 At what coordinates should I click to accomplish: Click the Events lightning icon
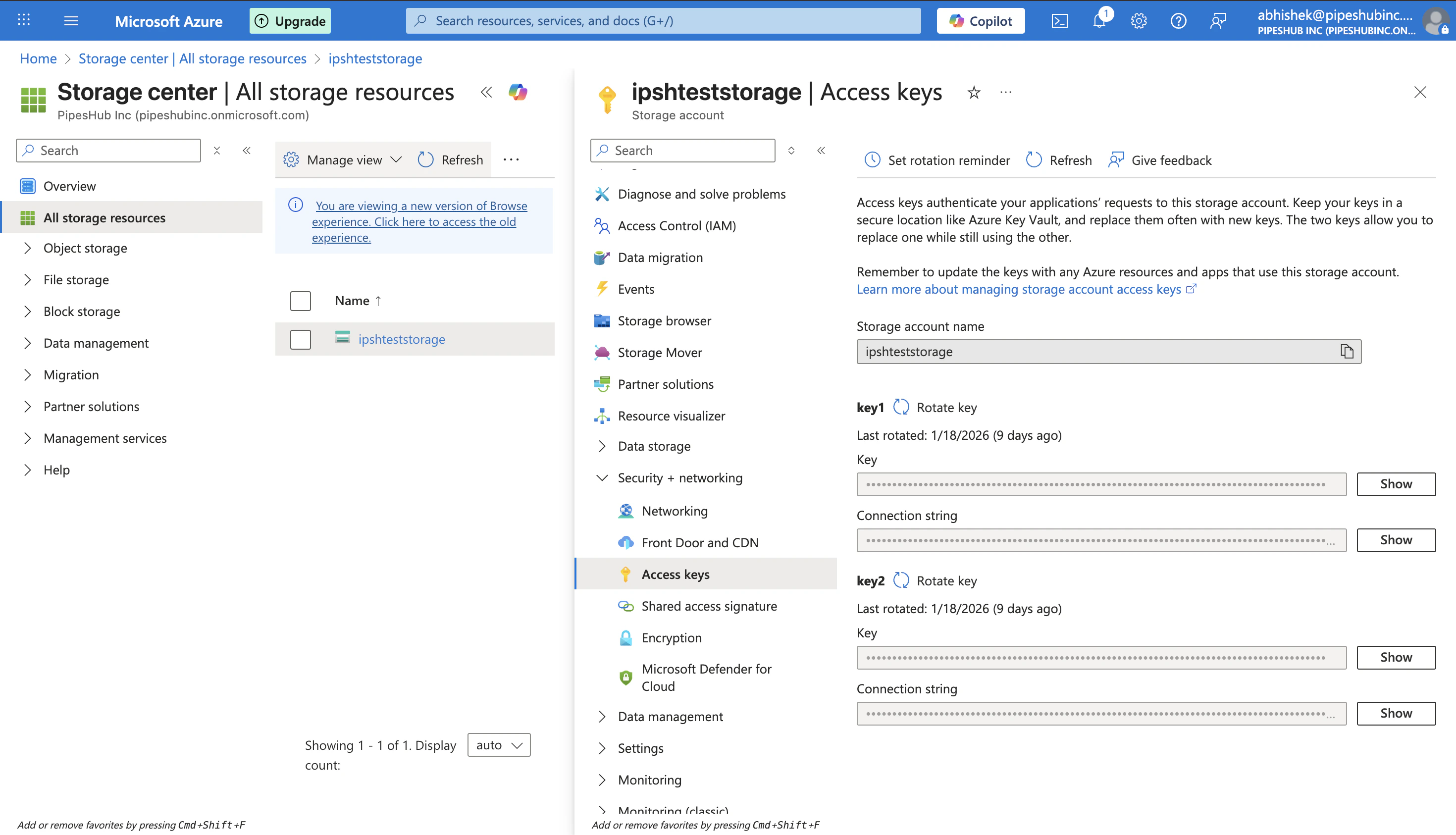click(x=602, y=289)
